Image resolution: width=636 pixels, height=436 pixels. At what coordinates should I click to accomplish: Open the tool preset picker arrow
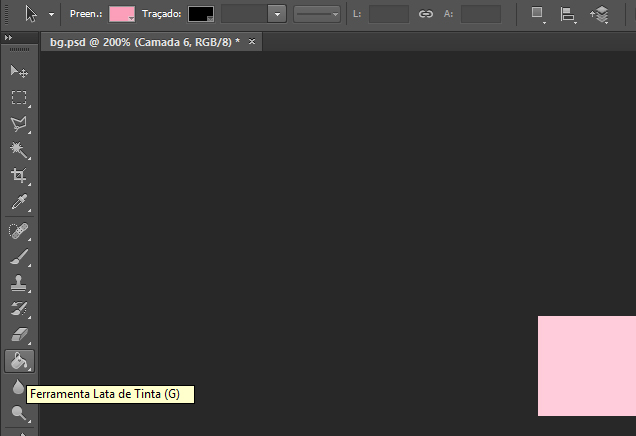click(51, 14)
